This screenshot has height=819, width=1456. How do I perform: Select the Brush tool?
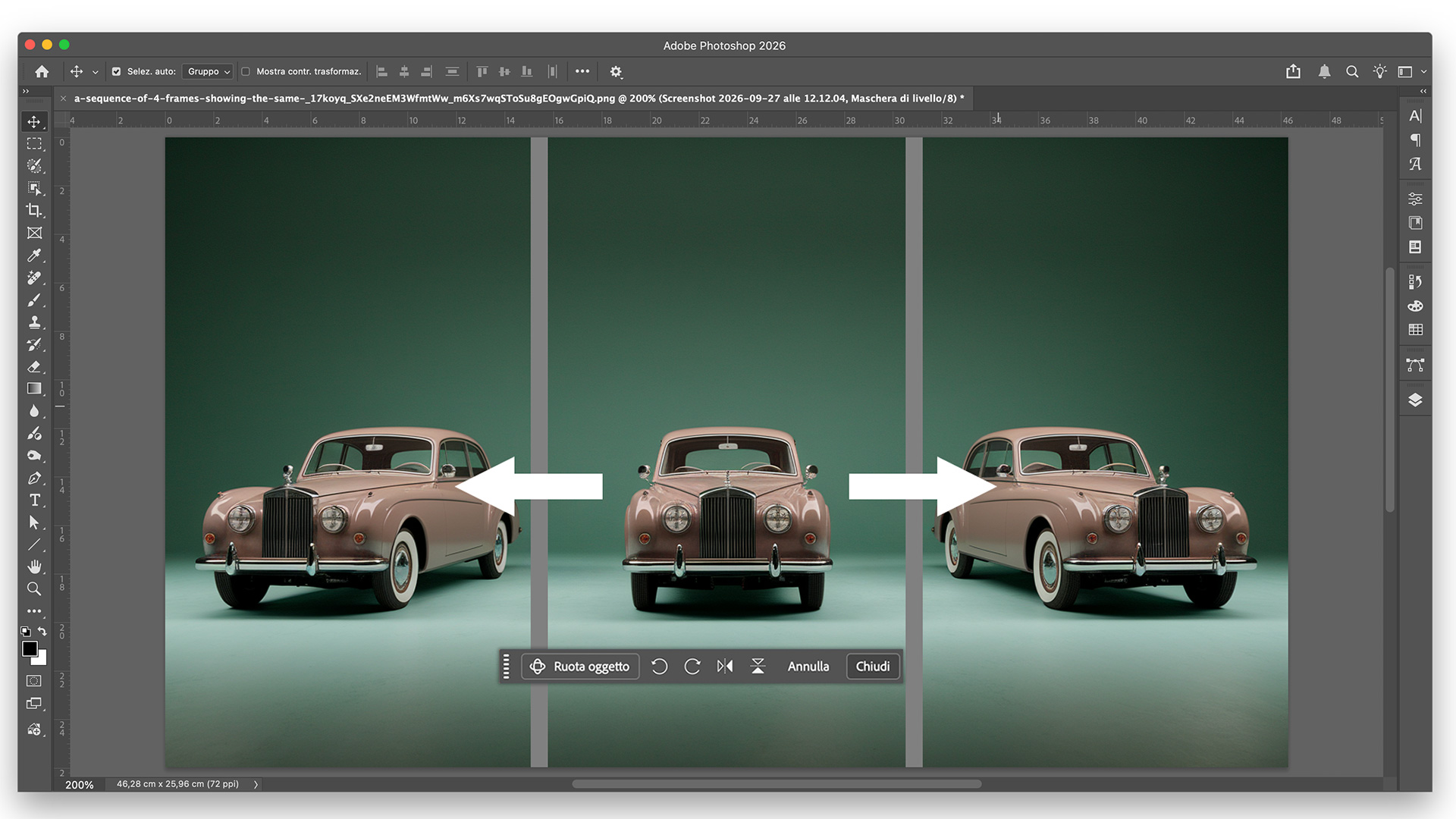pos(34,300)
